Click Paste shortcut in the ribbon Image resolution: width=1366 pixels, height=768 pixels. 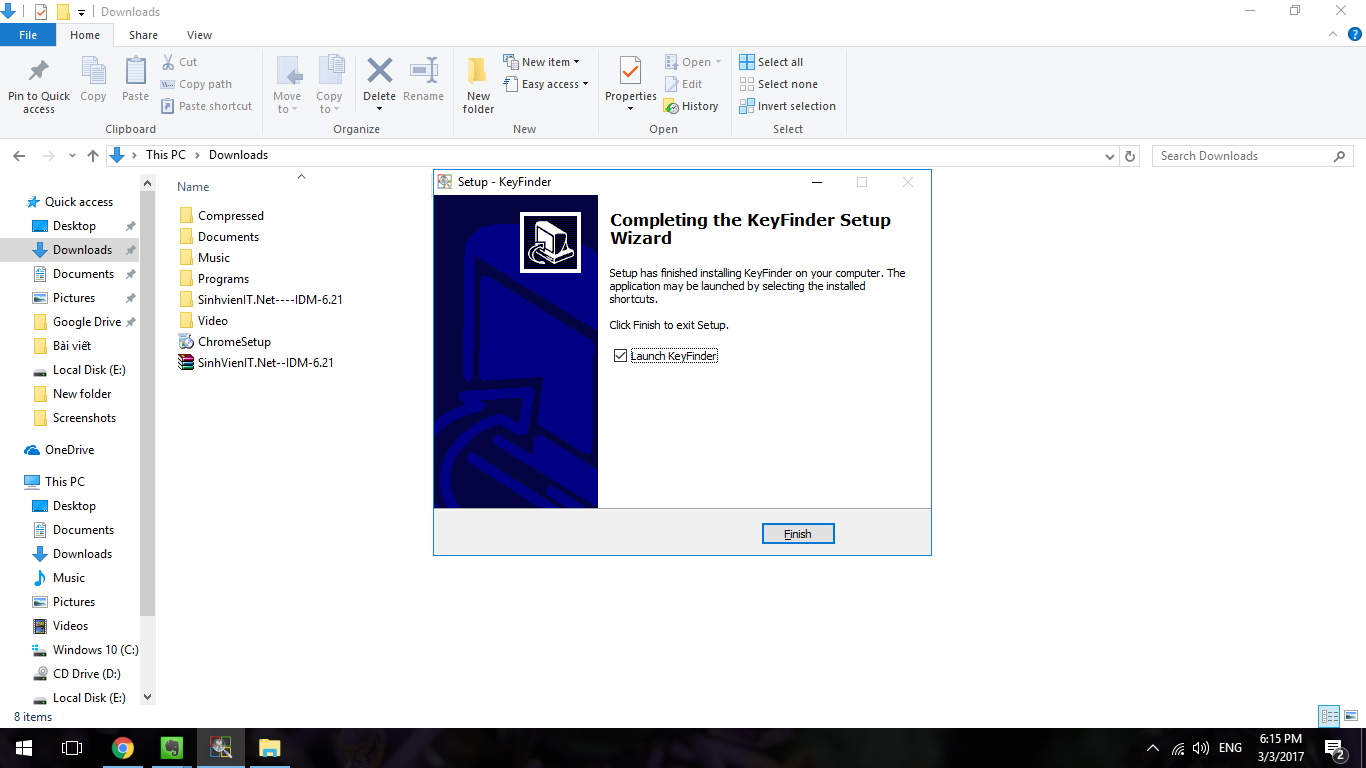[x=206, y=106]
